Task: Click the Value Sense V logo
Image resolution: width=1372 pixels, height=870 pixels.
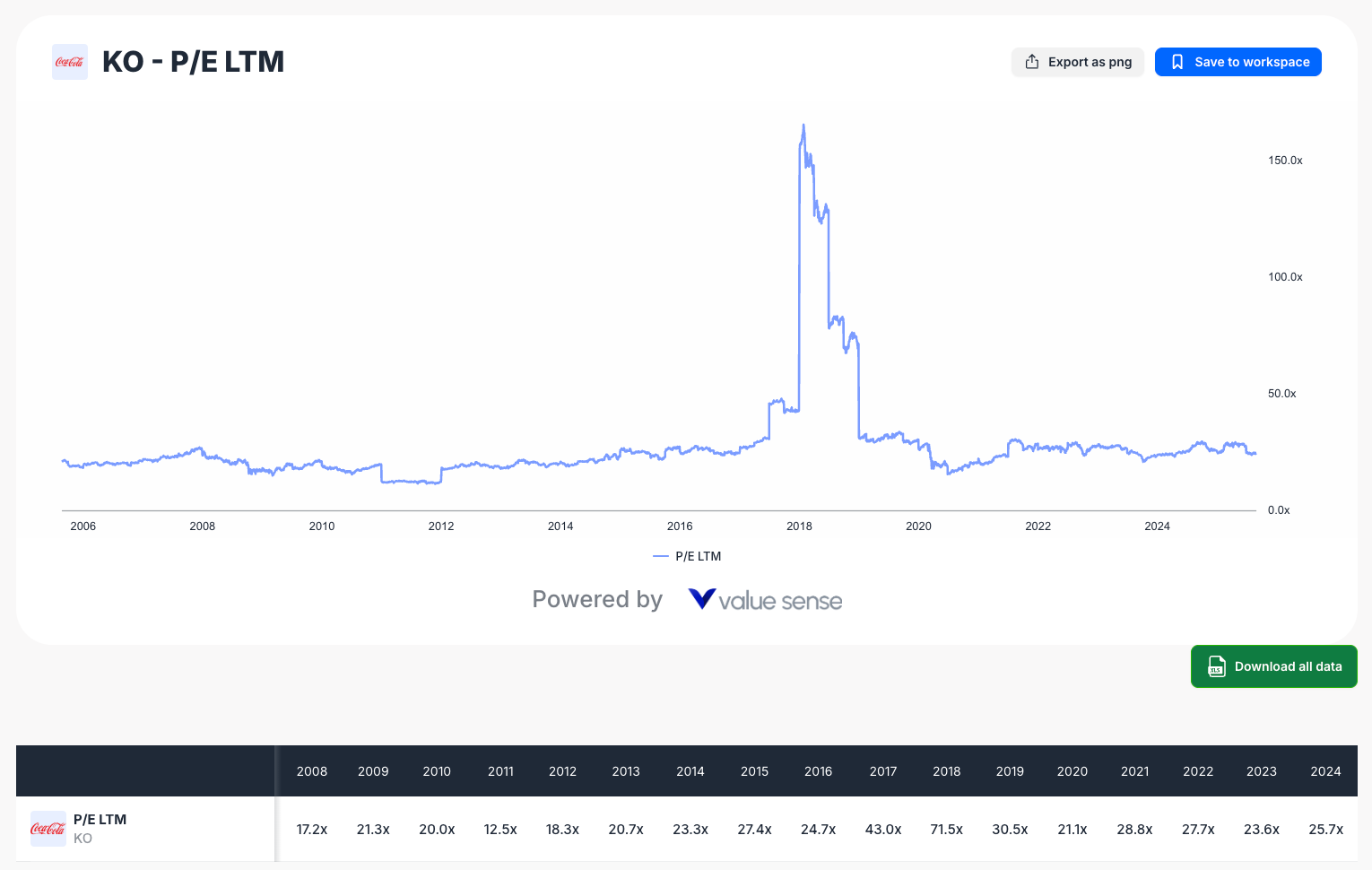Action: coord(701,598)
